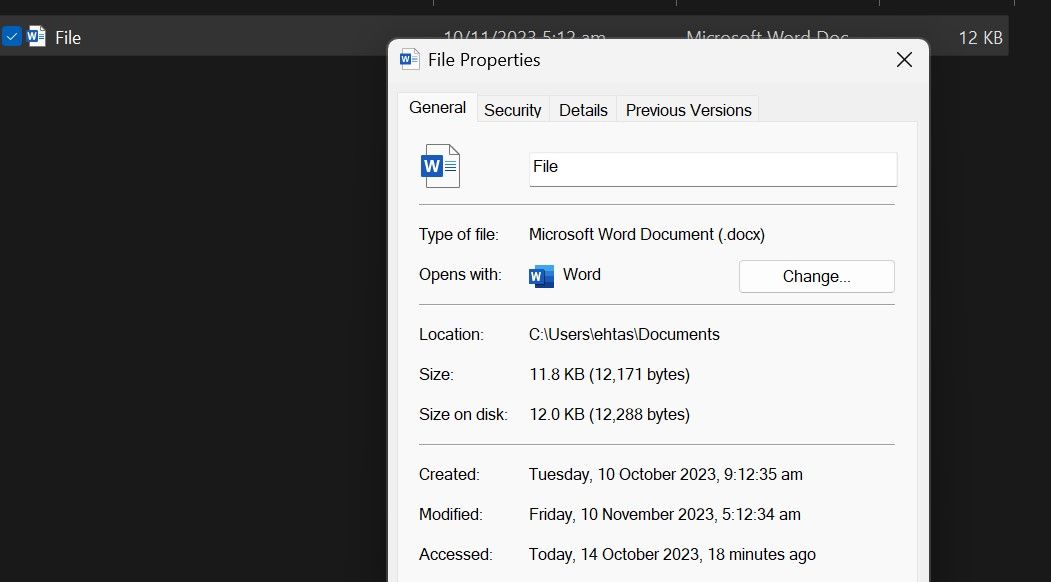Click the large Word document icon
1051x582 pixels.
click(441, 166)
